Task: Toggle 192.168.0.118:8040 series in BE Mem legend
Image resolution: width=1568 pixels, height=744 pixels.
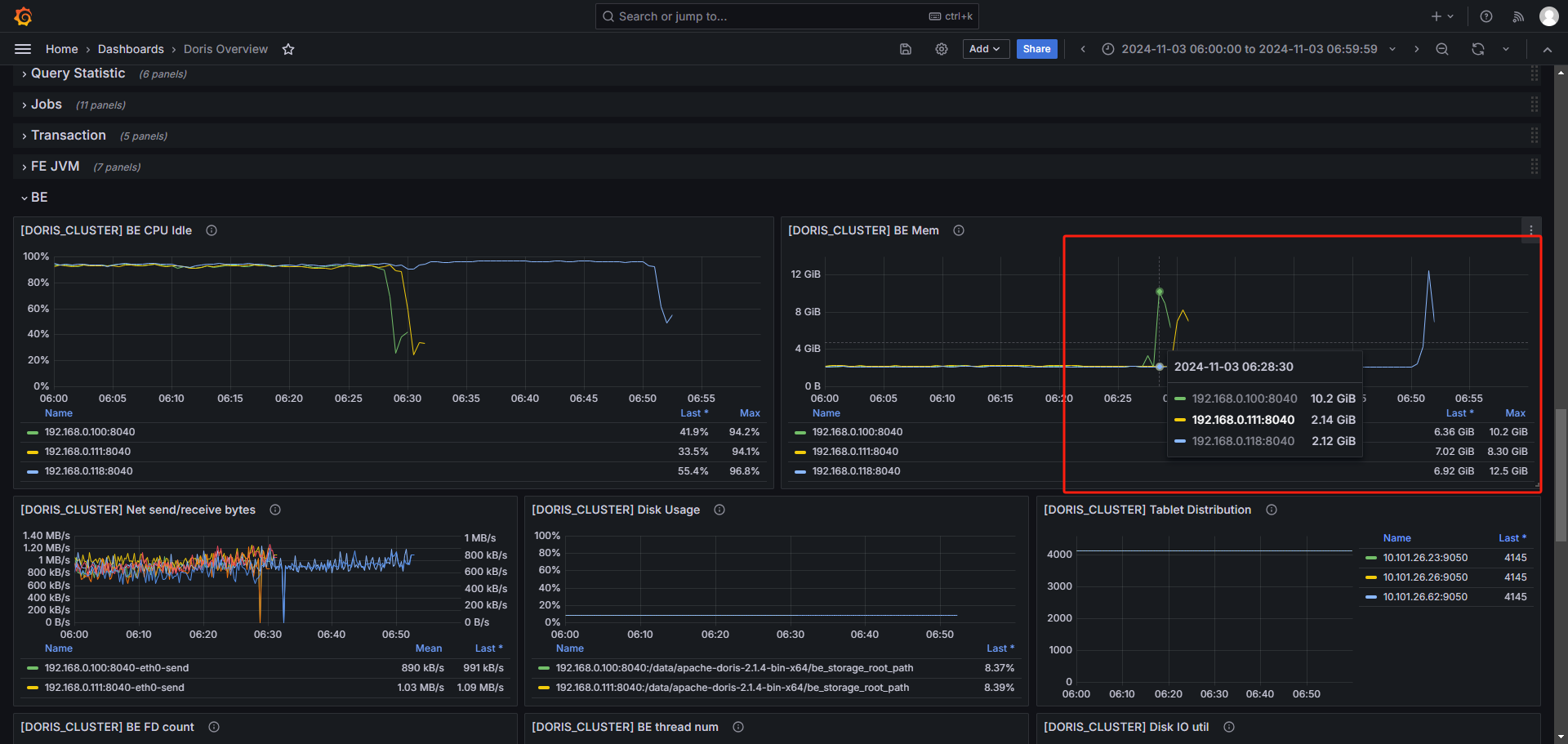Action: 856,471
